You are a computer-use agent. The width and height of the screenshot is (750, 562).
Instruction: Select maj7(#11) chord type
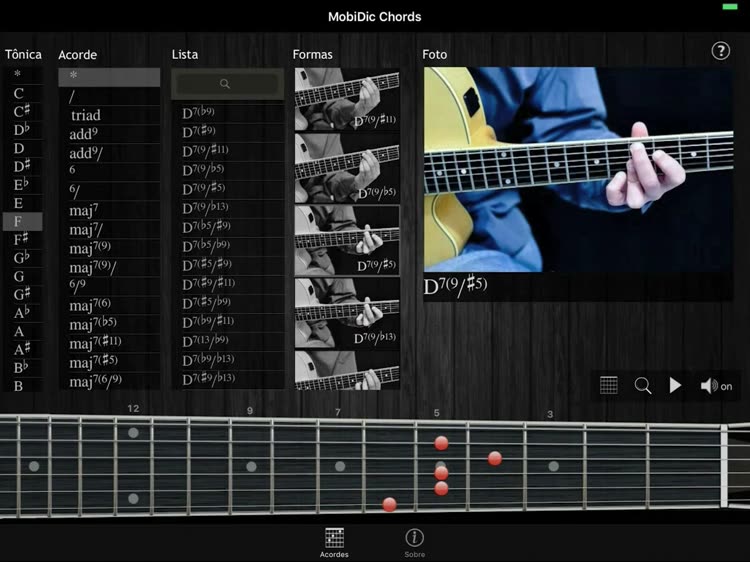(x=109, y=343)
